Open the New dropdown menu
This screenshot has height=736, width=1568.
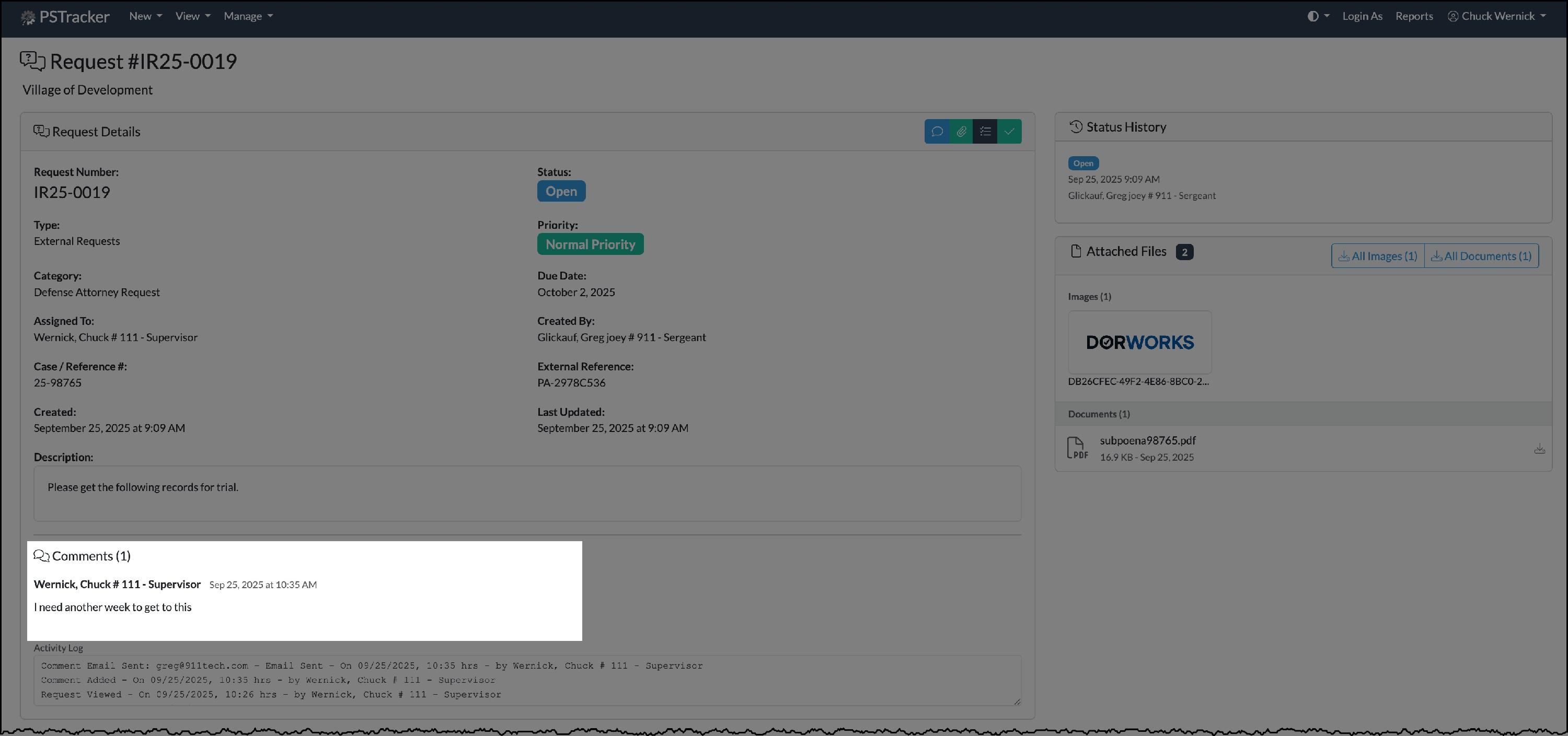click(145, 16)
